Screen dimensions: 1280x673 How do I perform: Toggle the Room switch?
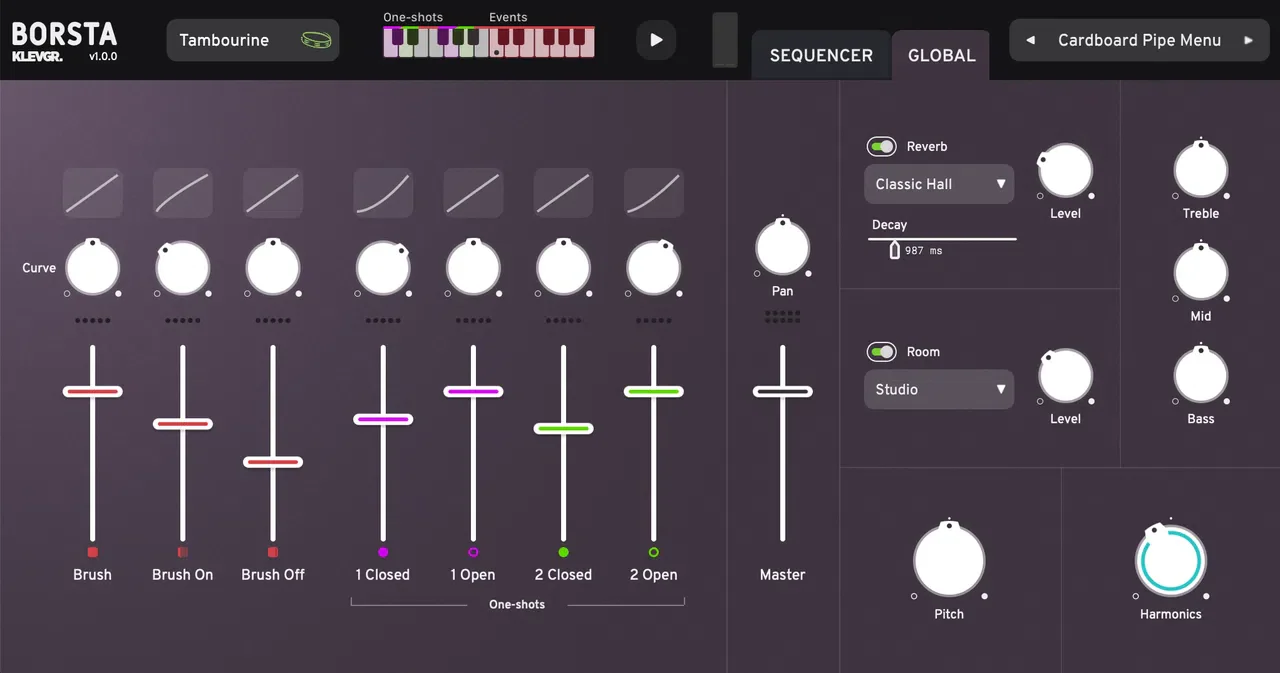pos(881,352)
